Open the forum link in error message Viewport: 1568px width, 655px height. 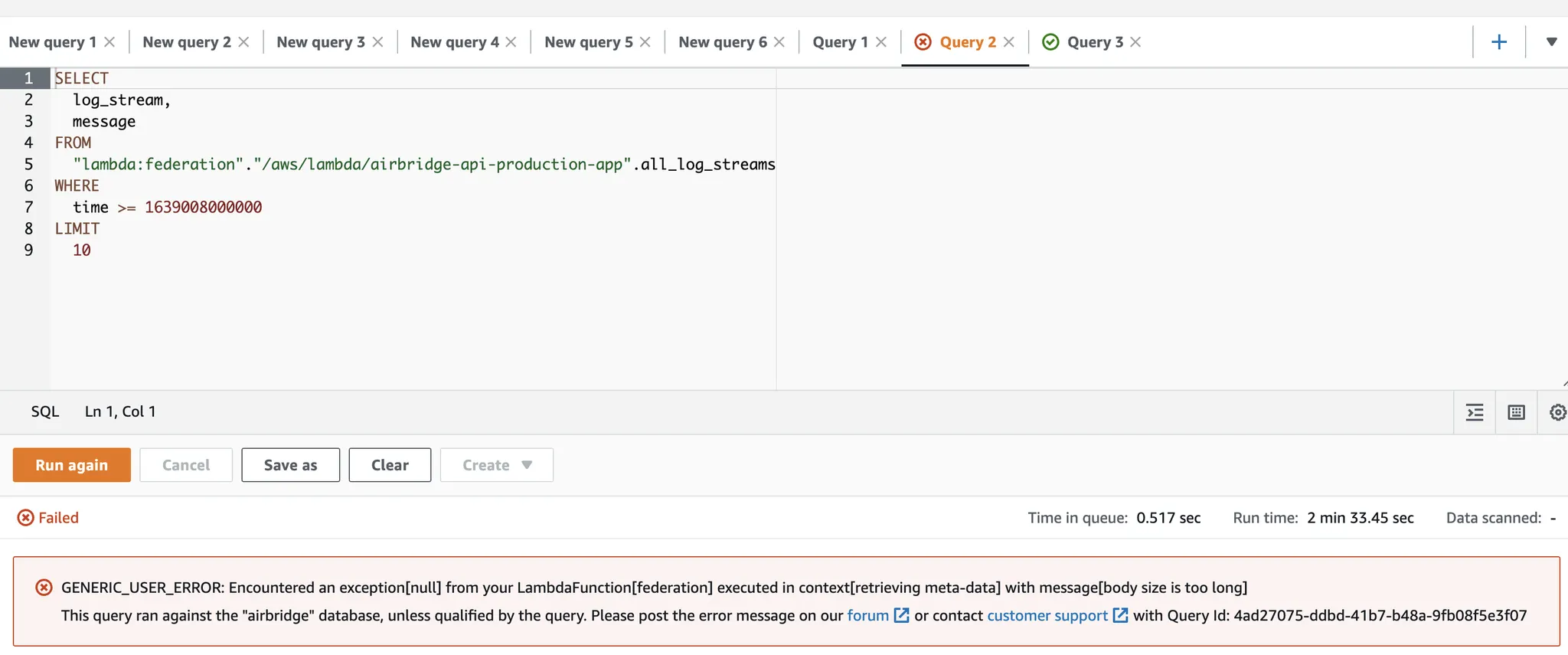[x=867, y=615]
